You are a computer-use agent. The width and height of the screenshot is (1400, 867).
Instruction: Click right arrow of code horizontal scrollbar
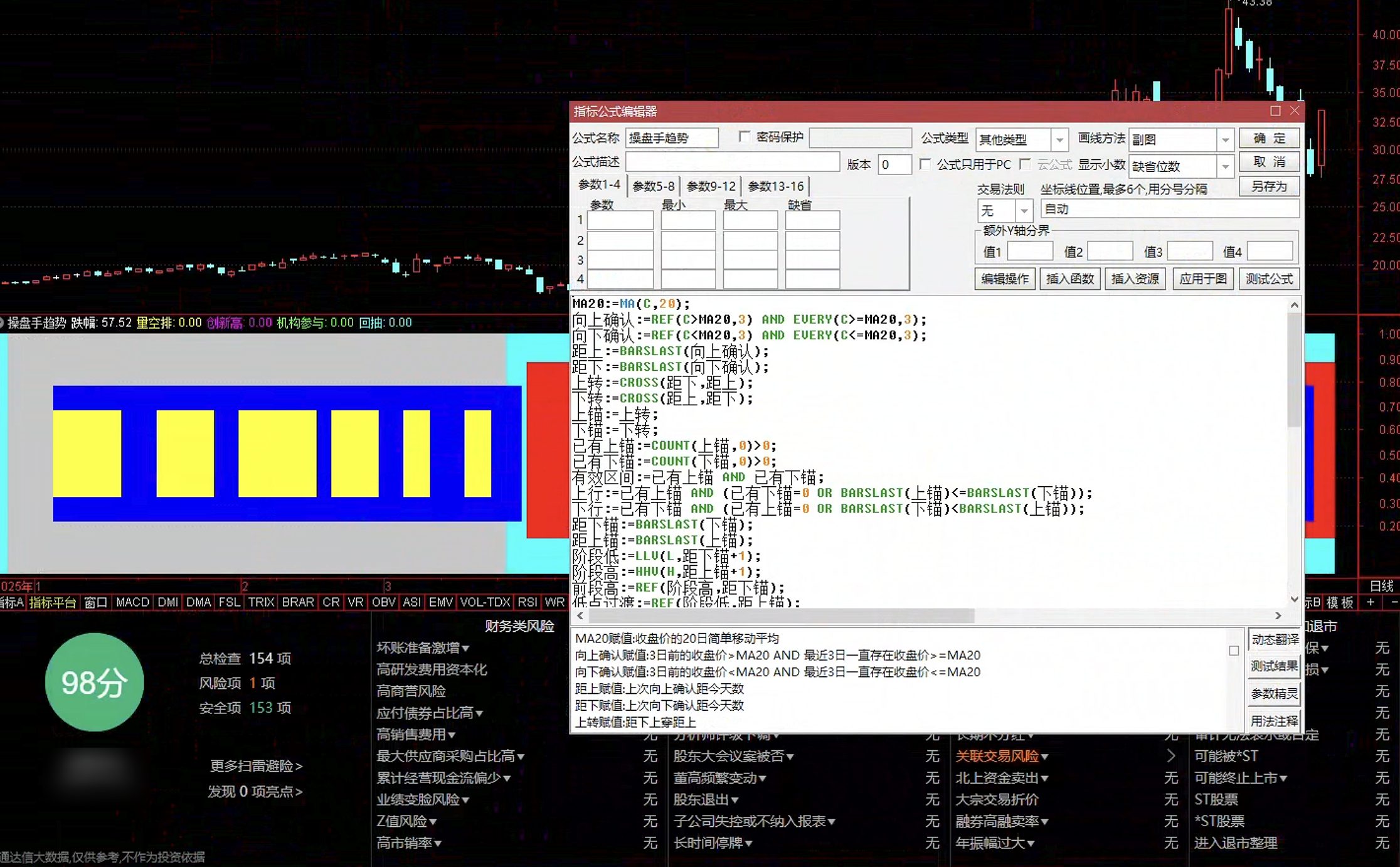(x=1278, y=616)
